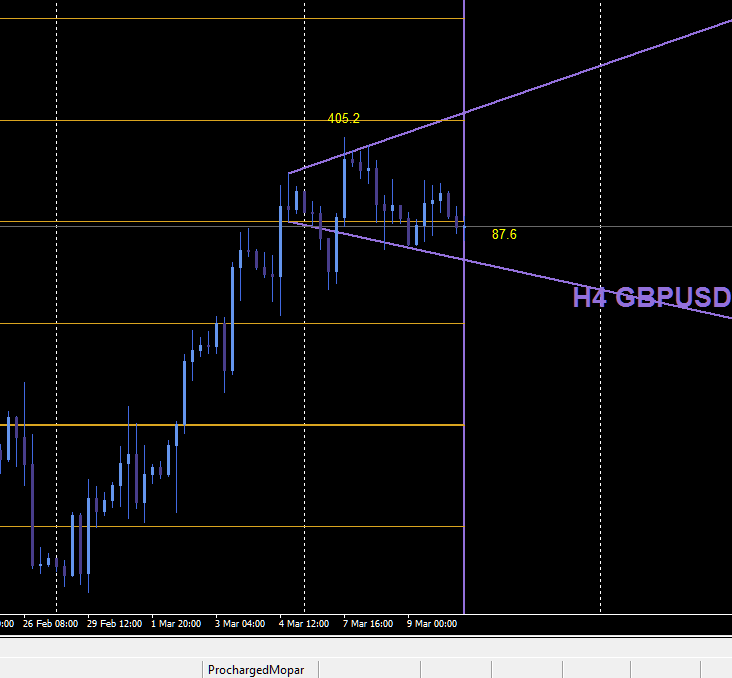Click the 3 Mar 04:00 time label
The height and width of the screenshot is (678, 732).
[x=240, y=624]
